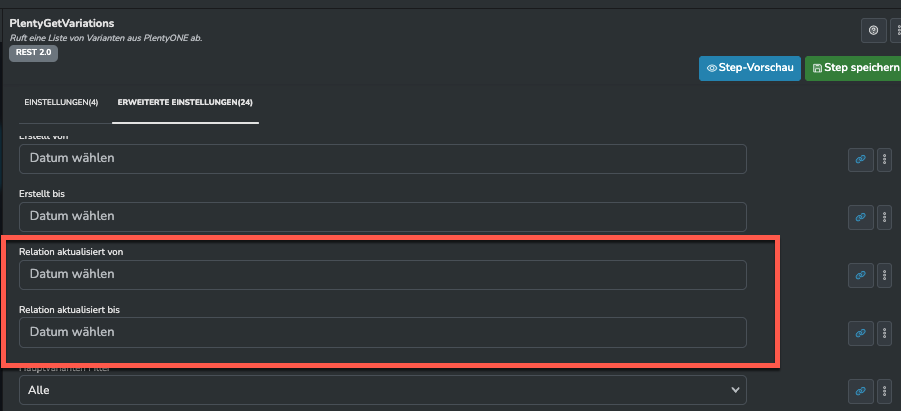The image size is (901, 411).
Task: Click link icon beside Erstellt von field
Action: [x=860, y=160]
